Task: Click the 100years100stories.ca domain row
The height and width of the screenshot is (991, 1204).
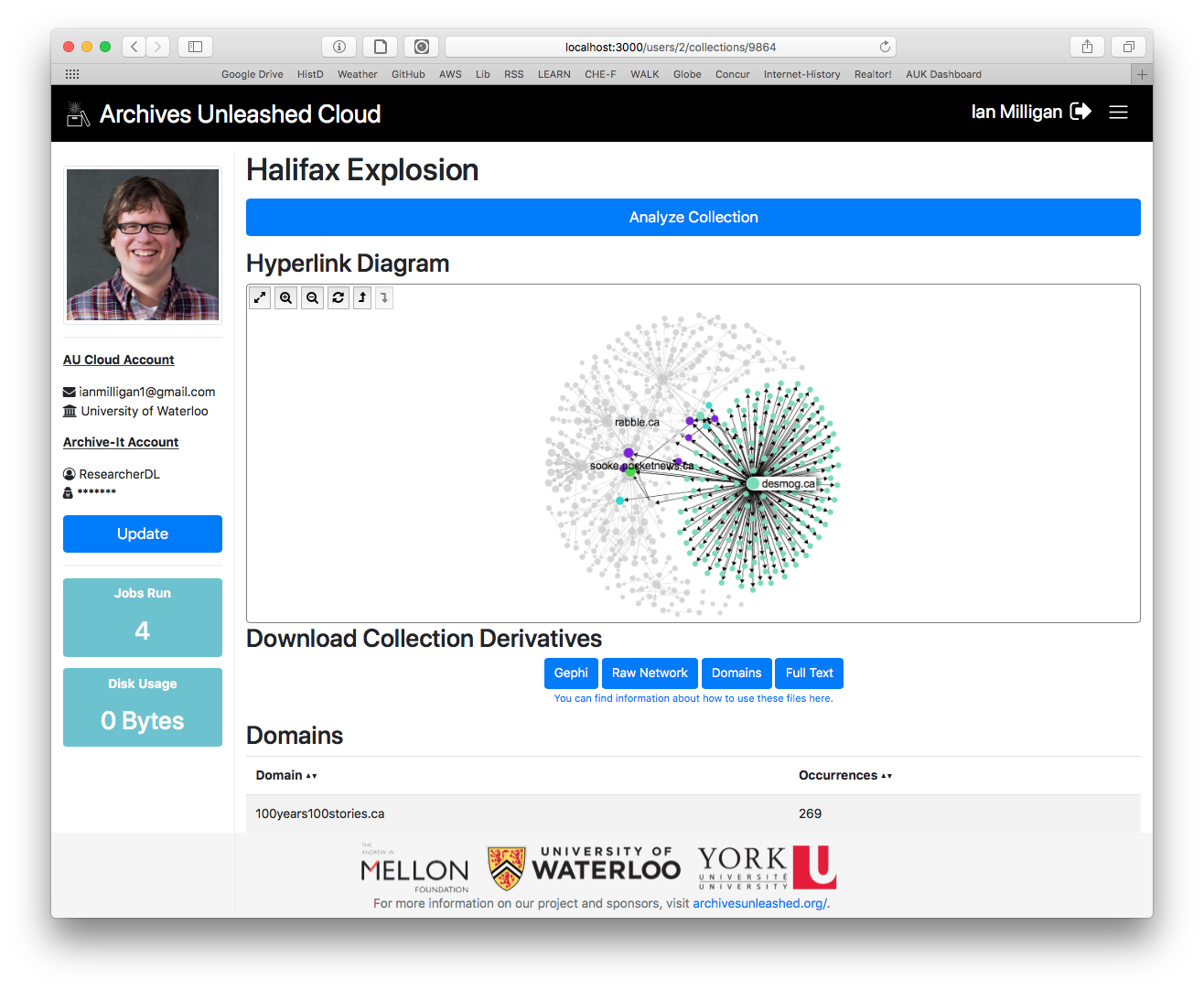Action: [x=693, y=813]
